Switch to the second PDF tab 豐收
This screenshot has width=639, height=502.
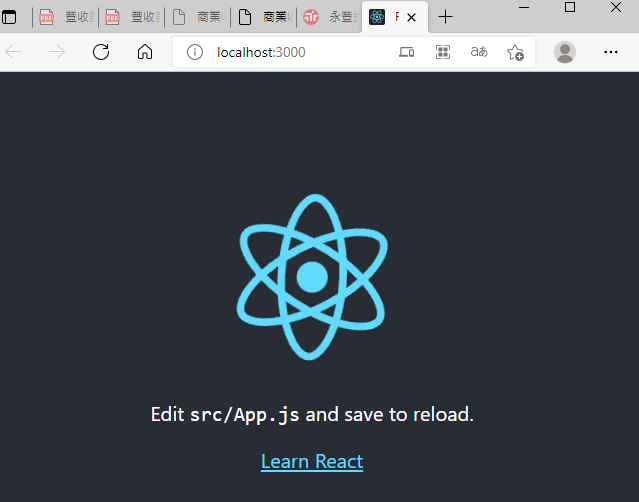132,17
